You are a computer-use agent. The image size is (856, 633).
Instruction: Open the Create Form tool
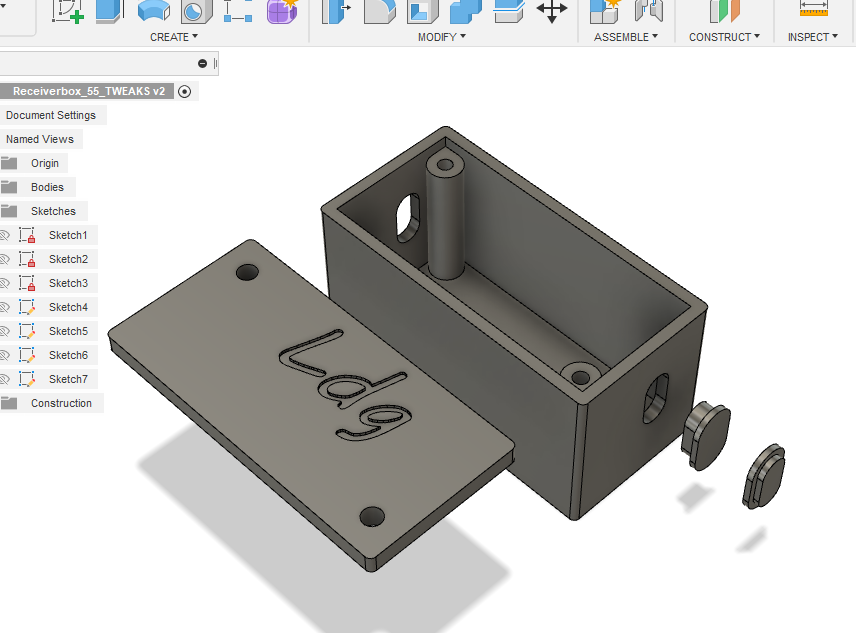pyautogui.click(x=282, y=11)
